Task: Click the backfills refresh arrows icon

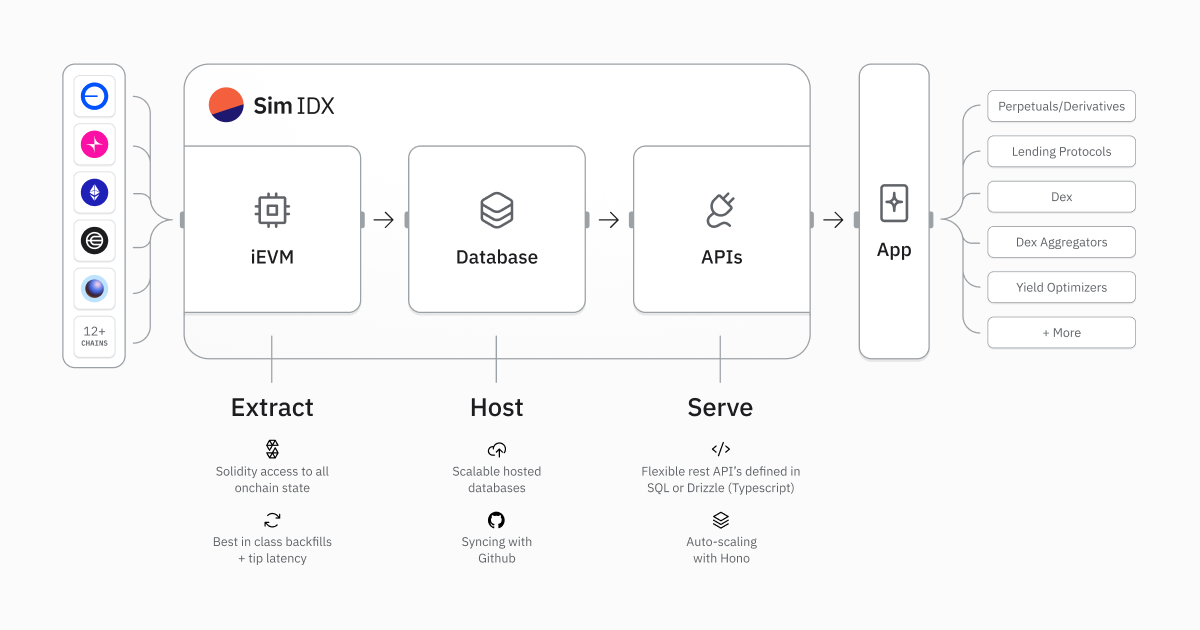Action: 272,520
